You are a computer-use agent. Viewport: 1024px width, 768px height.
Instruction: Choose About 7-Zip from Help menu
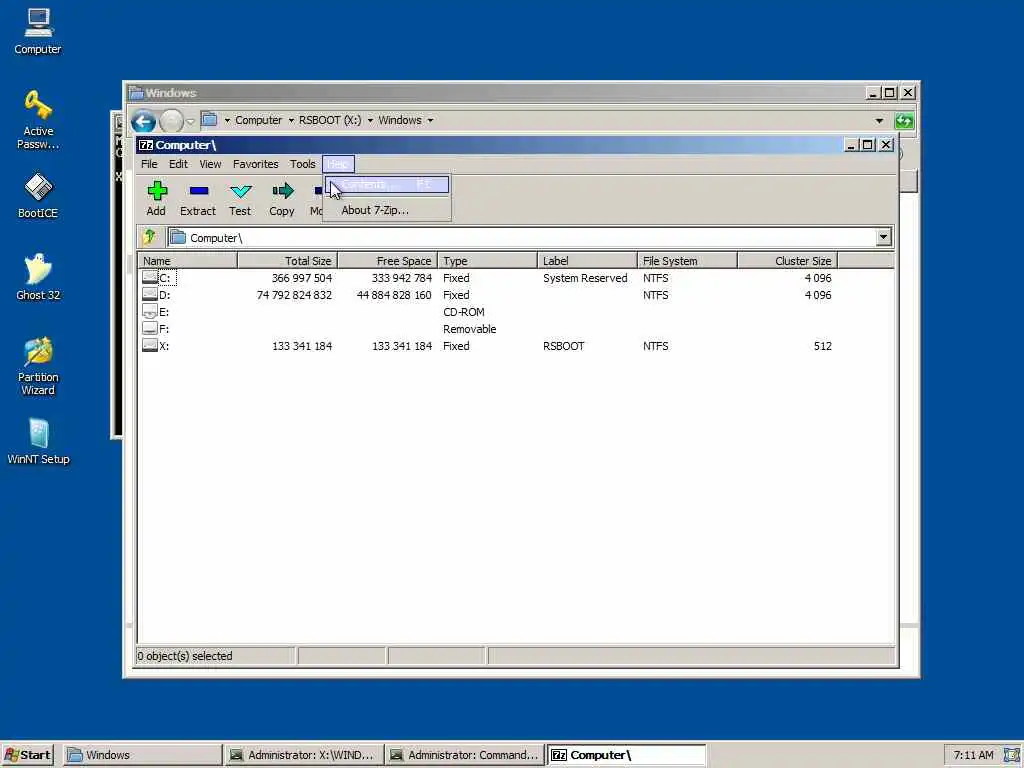[387, 210]
